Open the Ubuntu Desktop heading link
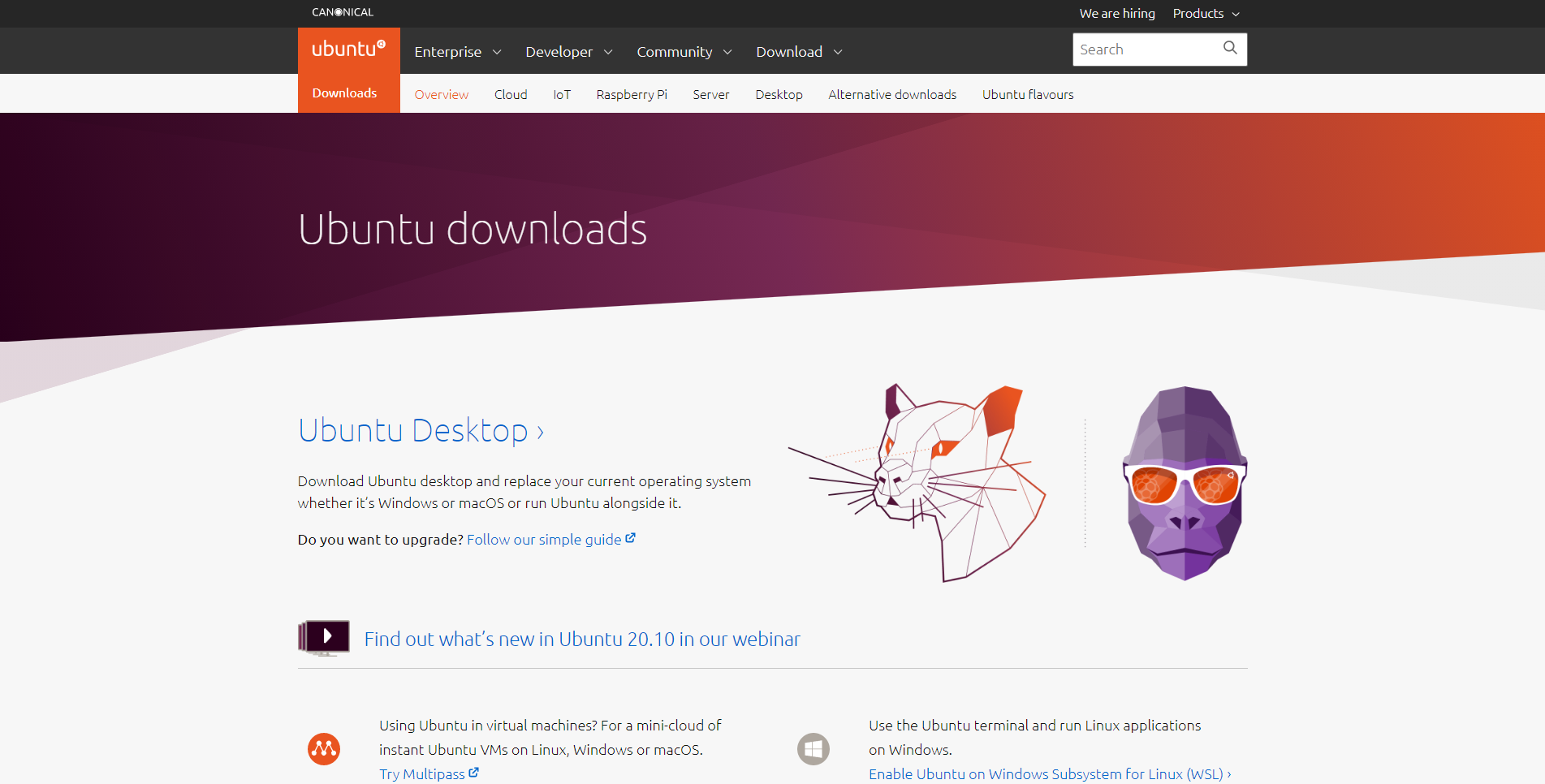1545x784 pixels. click(421, 430)
